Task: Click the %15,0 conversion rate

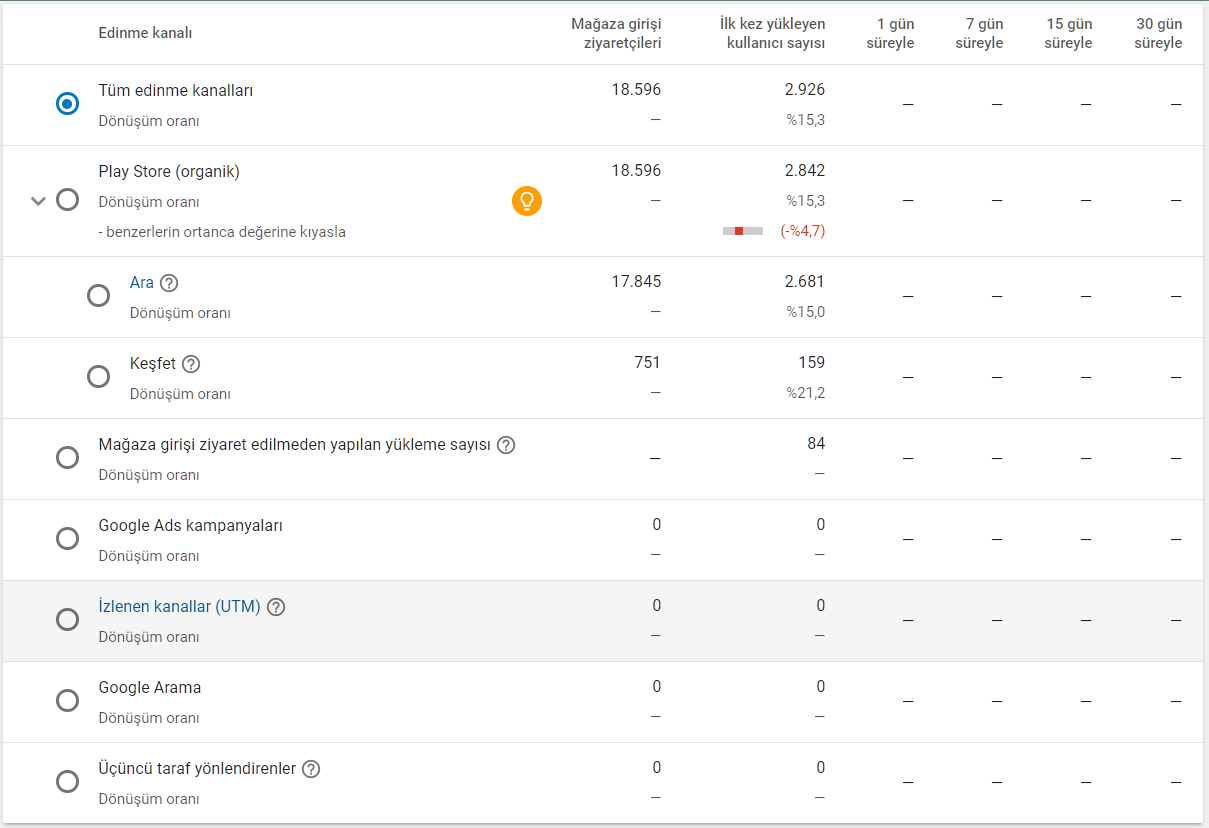Action: coord(806,312)
